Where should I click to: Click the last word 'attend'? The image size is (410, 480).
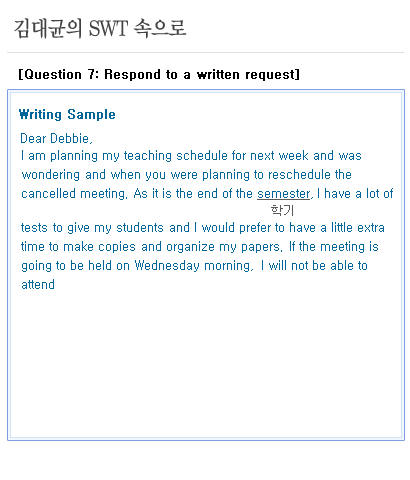pos(38,285)
